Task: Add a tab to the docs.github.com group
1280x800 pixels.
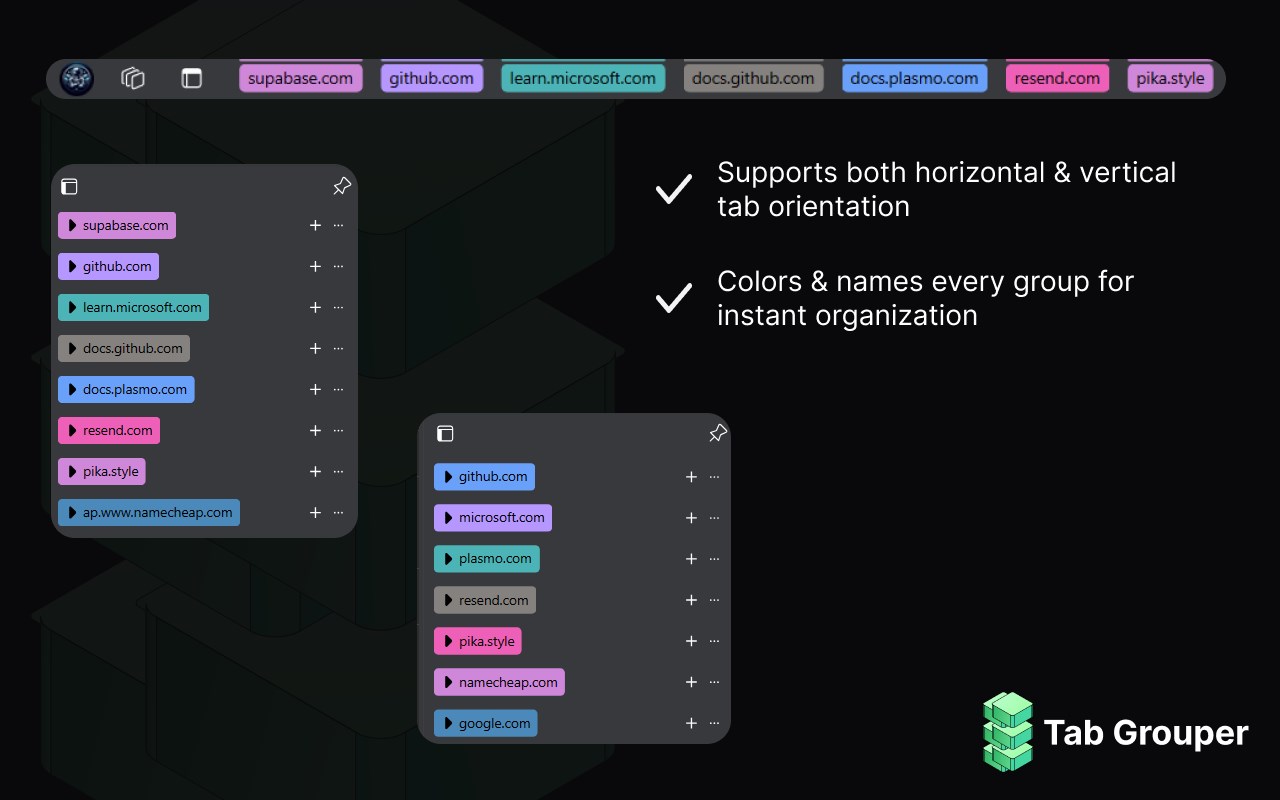Action: point(315,349)
